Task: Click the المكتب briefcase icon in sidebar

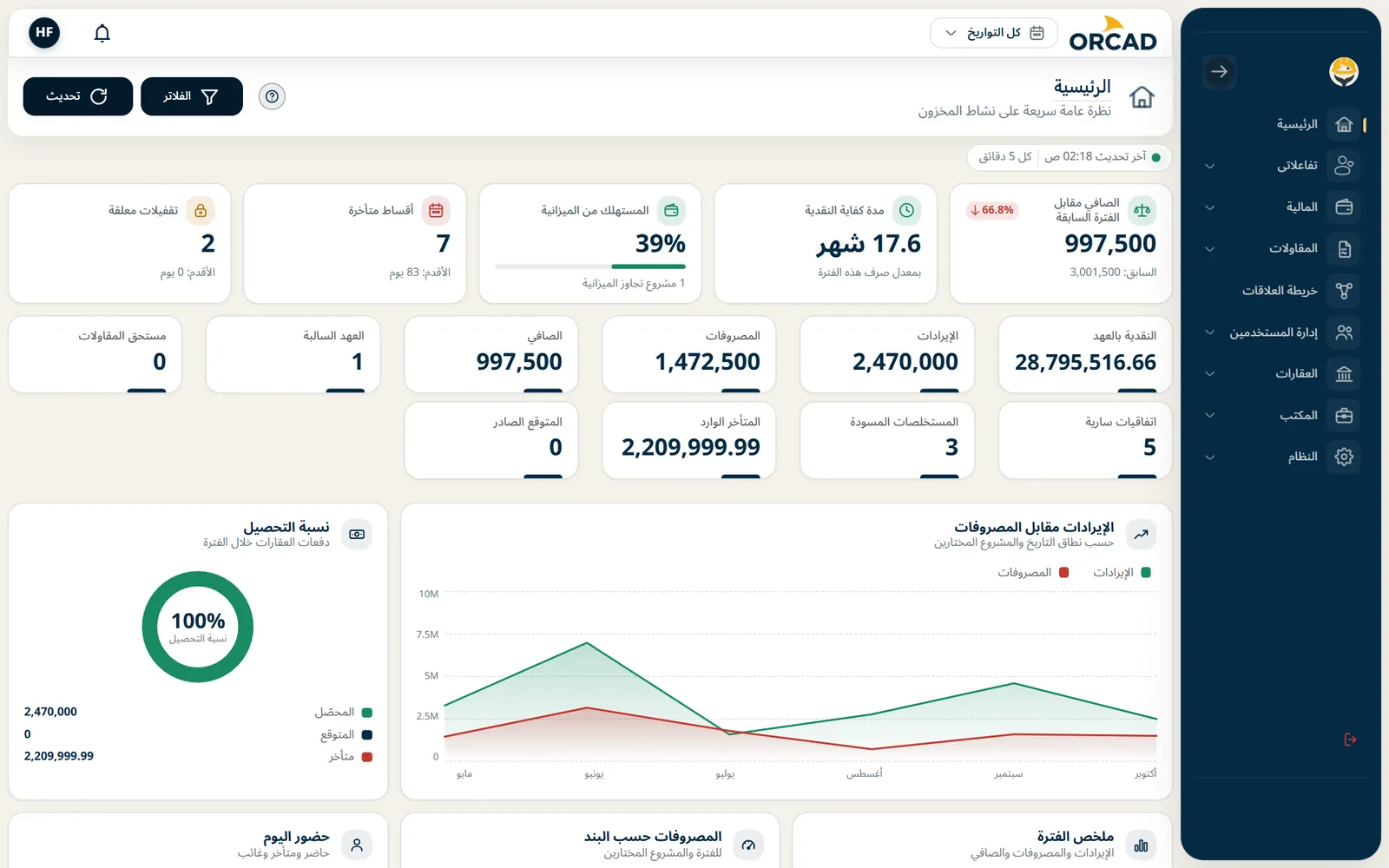Action: pos(1344,416)
